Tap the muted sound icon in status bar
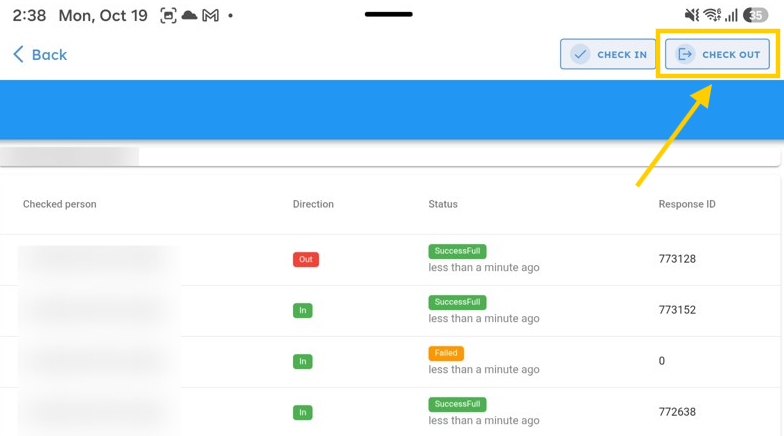The width and height of the screenshot is (784, 436). 692,16
